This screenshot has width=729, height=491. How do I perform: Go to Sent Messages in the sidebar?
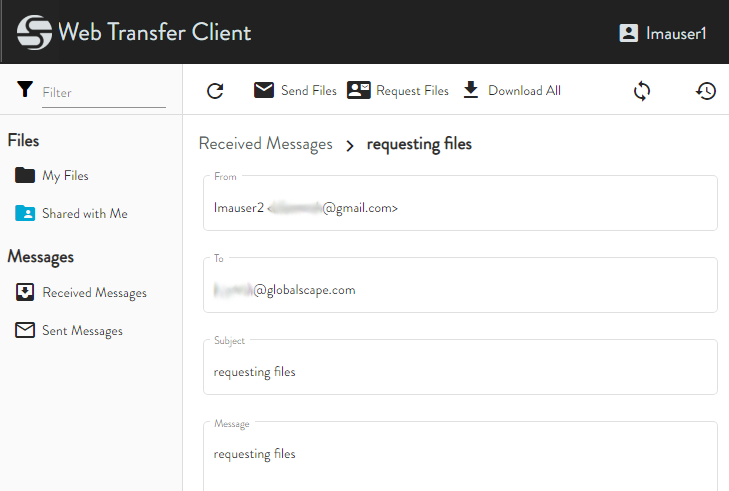pyautogui.click(x=82, y=331)
